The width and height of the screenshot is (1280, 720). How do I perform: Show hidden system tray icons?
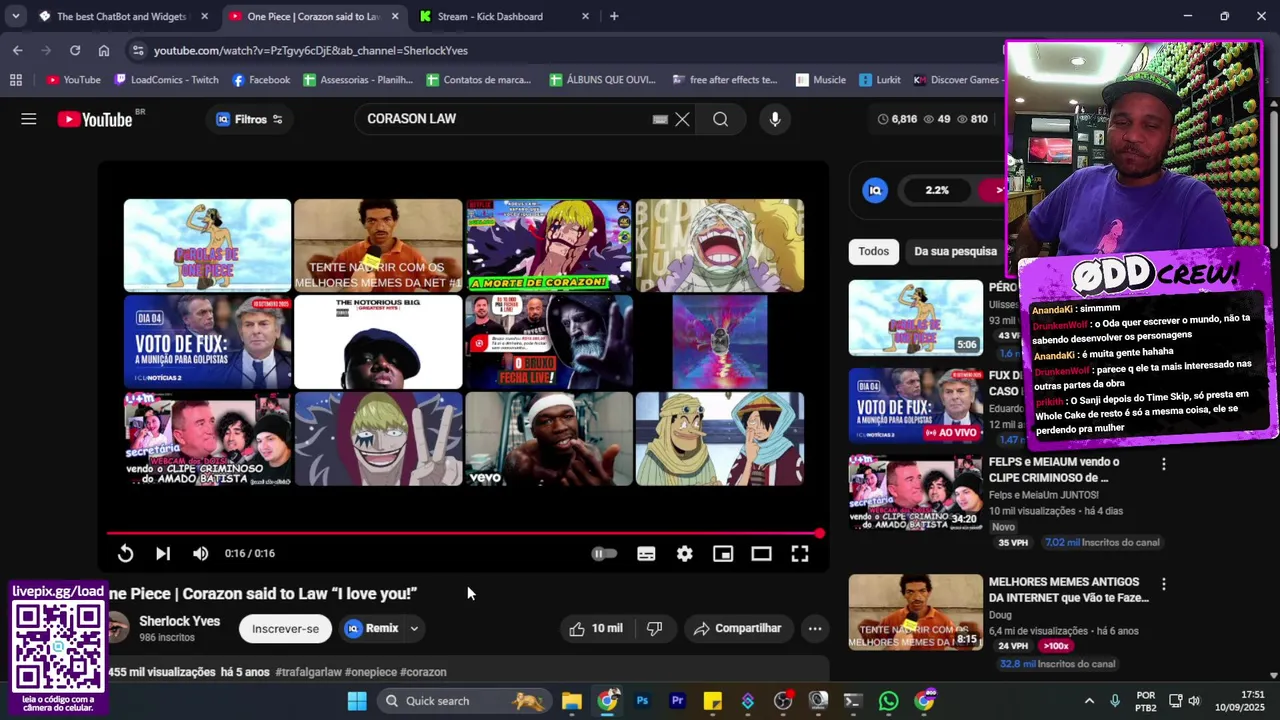pyautogui.click(x=1089, y=701)
